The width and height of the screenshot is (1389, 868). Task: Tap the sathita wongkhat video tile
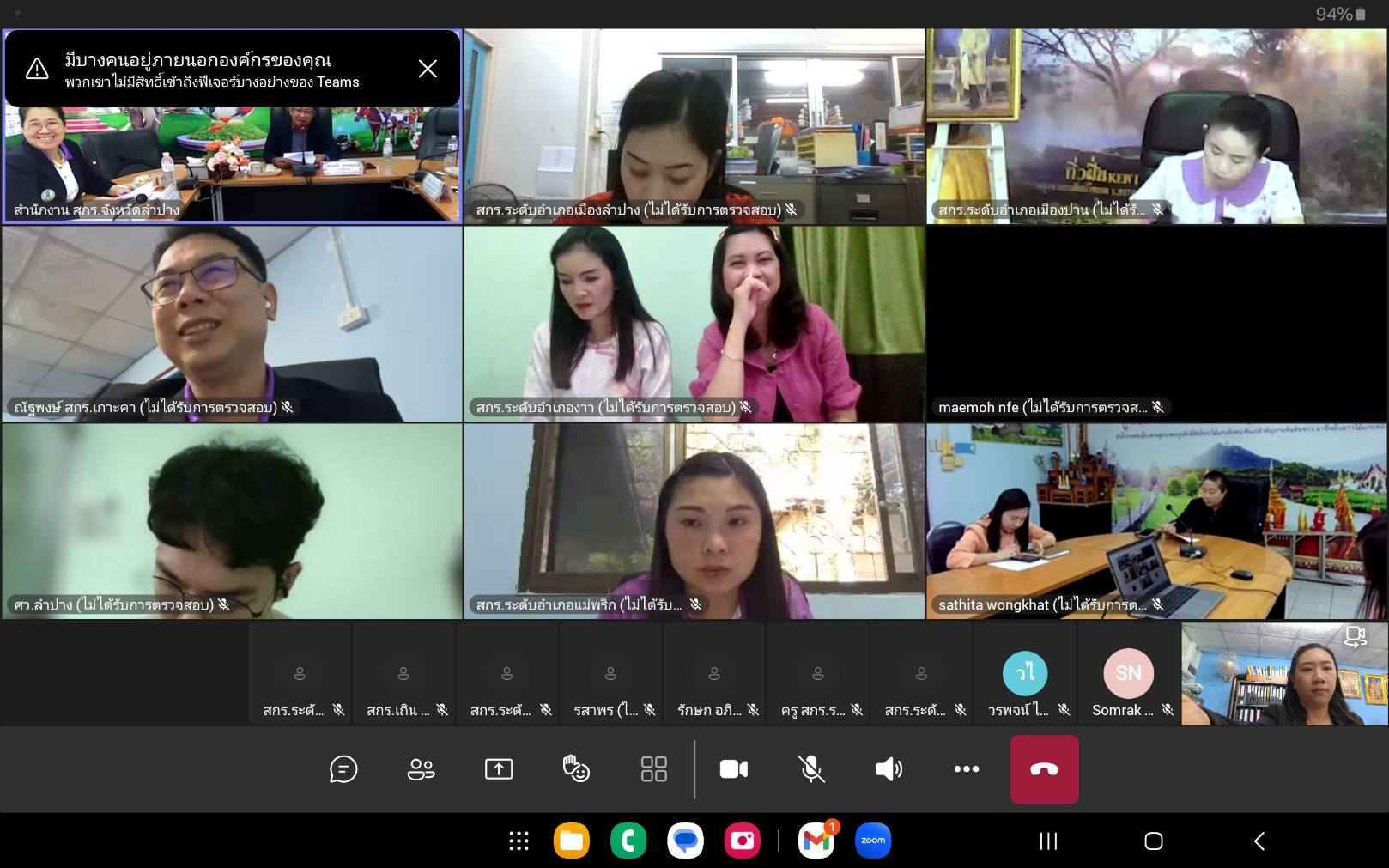pyautogui.click(x=1155, y=520)
